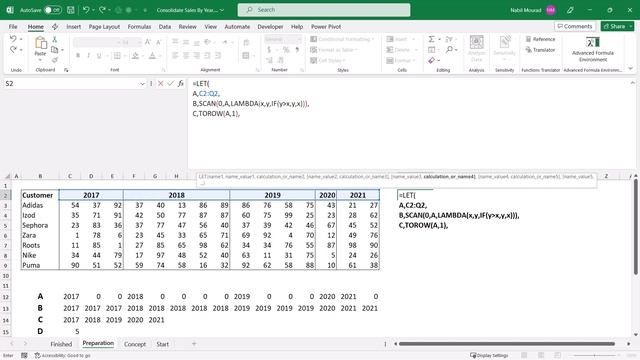The image size is (640, 360).
Task: Open the Comments pane
Action: pos(575,26)
